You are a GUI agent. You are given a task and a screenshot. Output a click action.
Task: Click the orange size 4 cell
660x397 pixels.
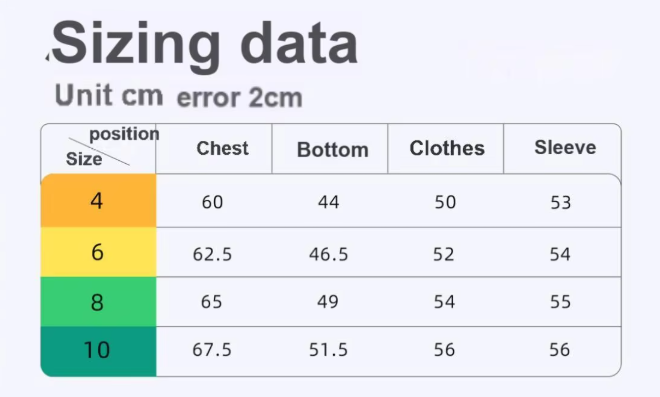point(98,200)
